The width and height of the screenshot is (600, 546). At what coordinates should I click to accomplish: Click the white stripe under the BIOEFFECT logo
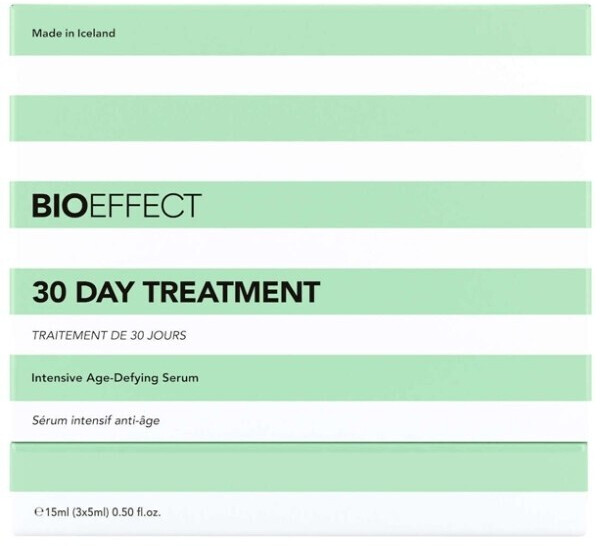point(300,248)
